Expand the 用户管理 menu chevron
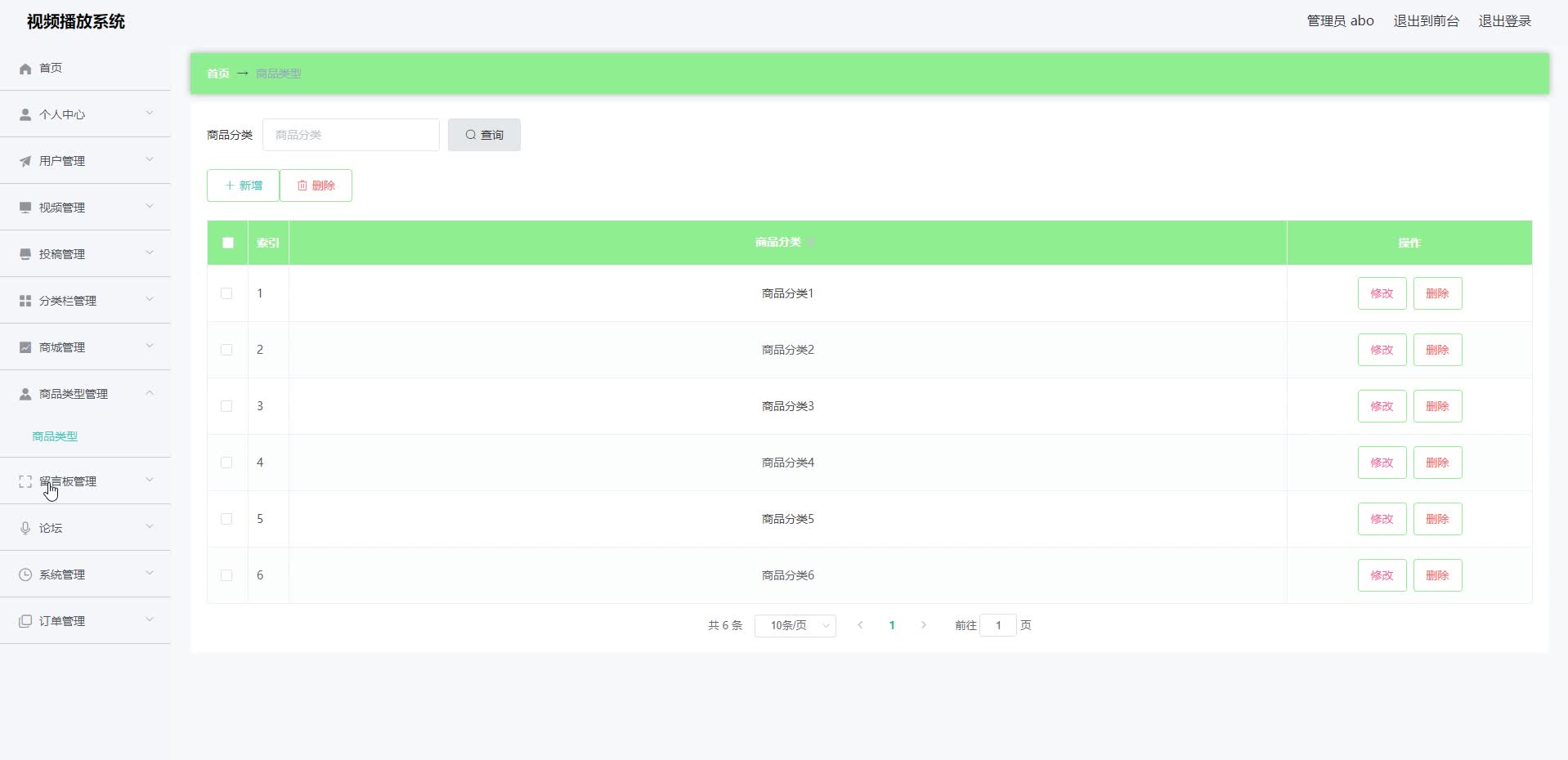This screenshot has height=760, width=1568. [150, 160]
